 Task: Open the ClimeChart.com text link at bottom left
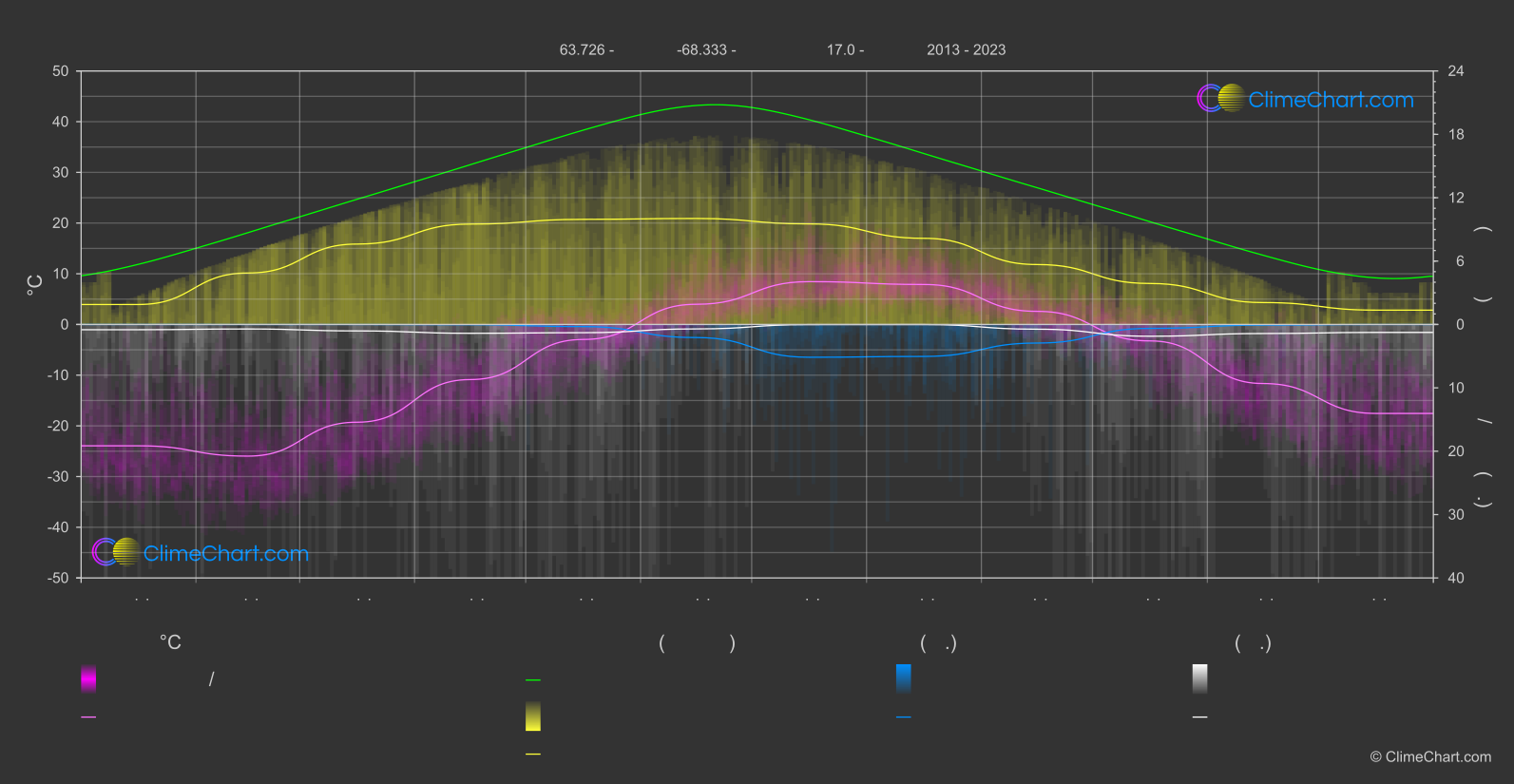pos(226,553)
